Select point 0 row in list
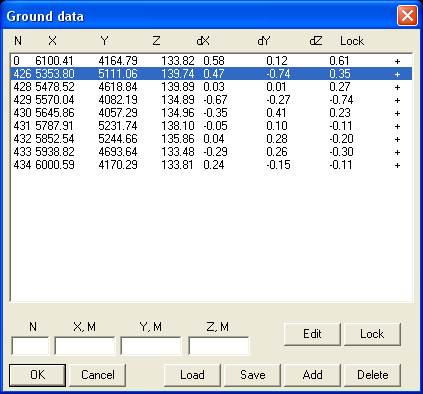This screenshot has height=394, width=423. coord(211,61)
